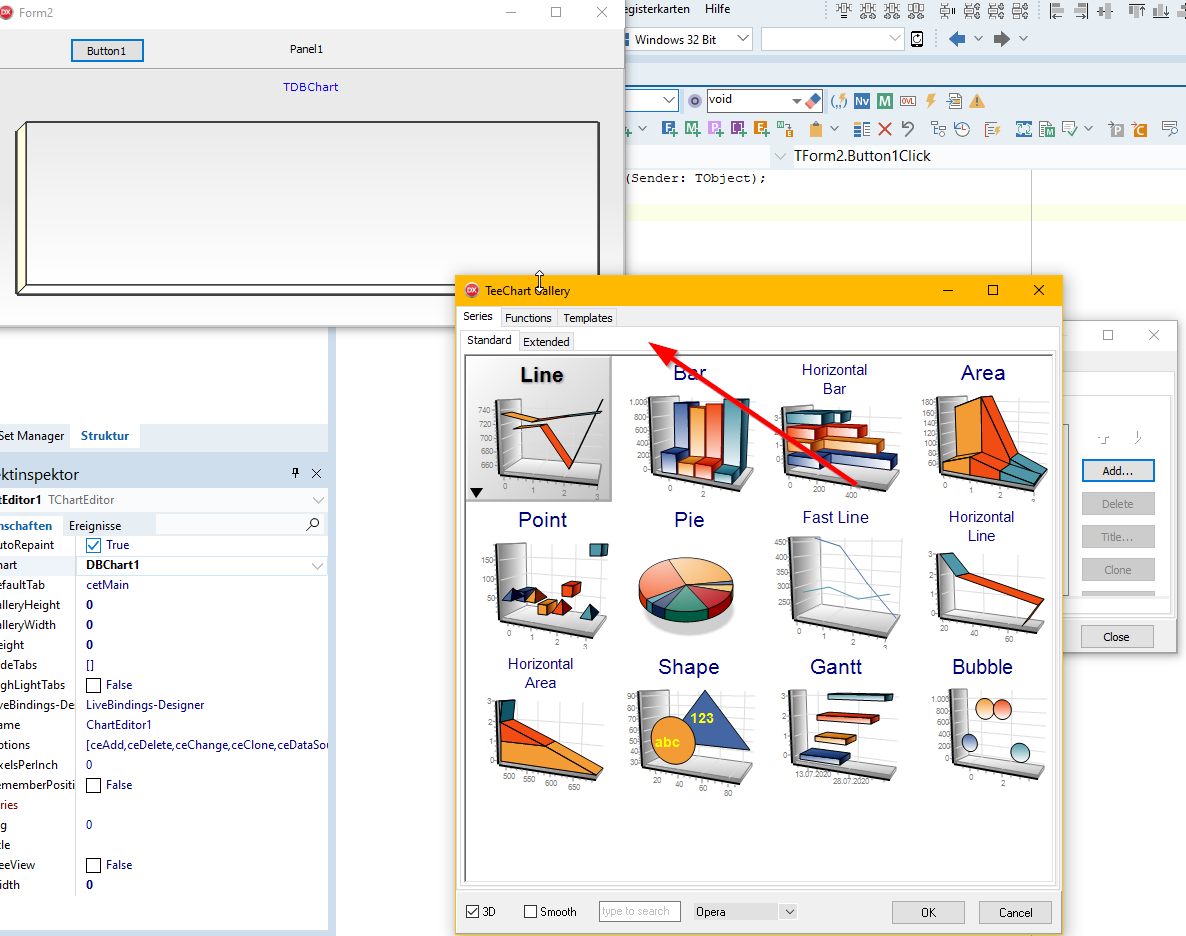Toggle the HighLightTabs False checkbox
This screenshot has width=1186, height=936.
click(x=94, y=685)
